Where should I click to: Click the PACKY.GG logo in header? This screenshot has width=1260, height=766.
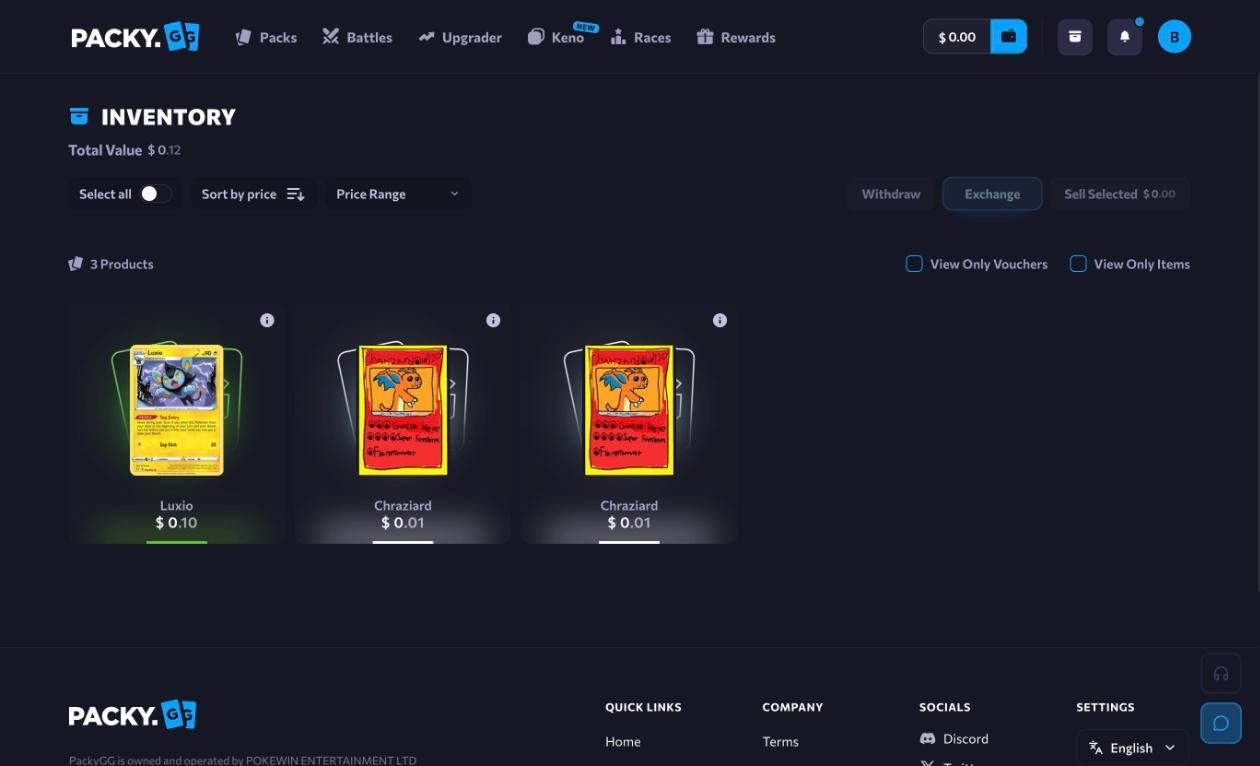click(135, 37)
